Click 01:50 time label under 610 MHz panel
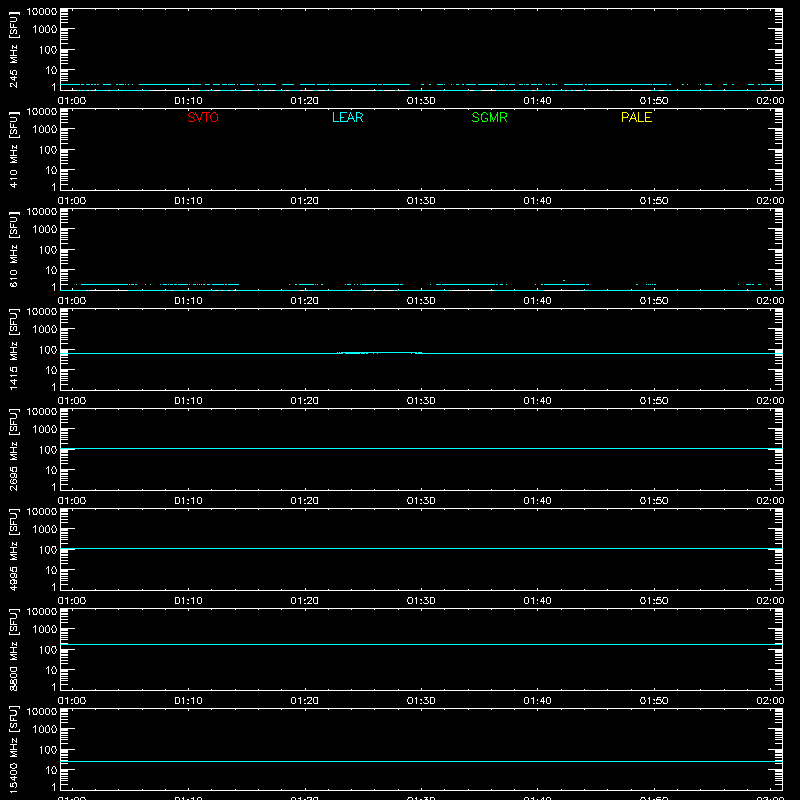This screenshot has height=800, width=800. tap(654, 301)
